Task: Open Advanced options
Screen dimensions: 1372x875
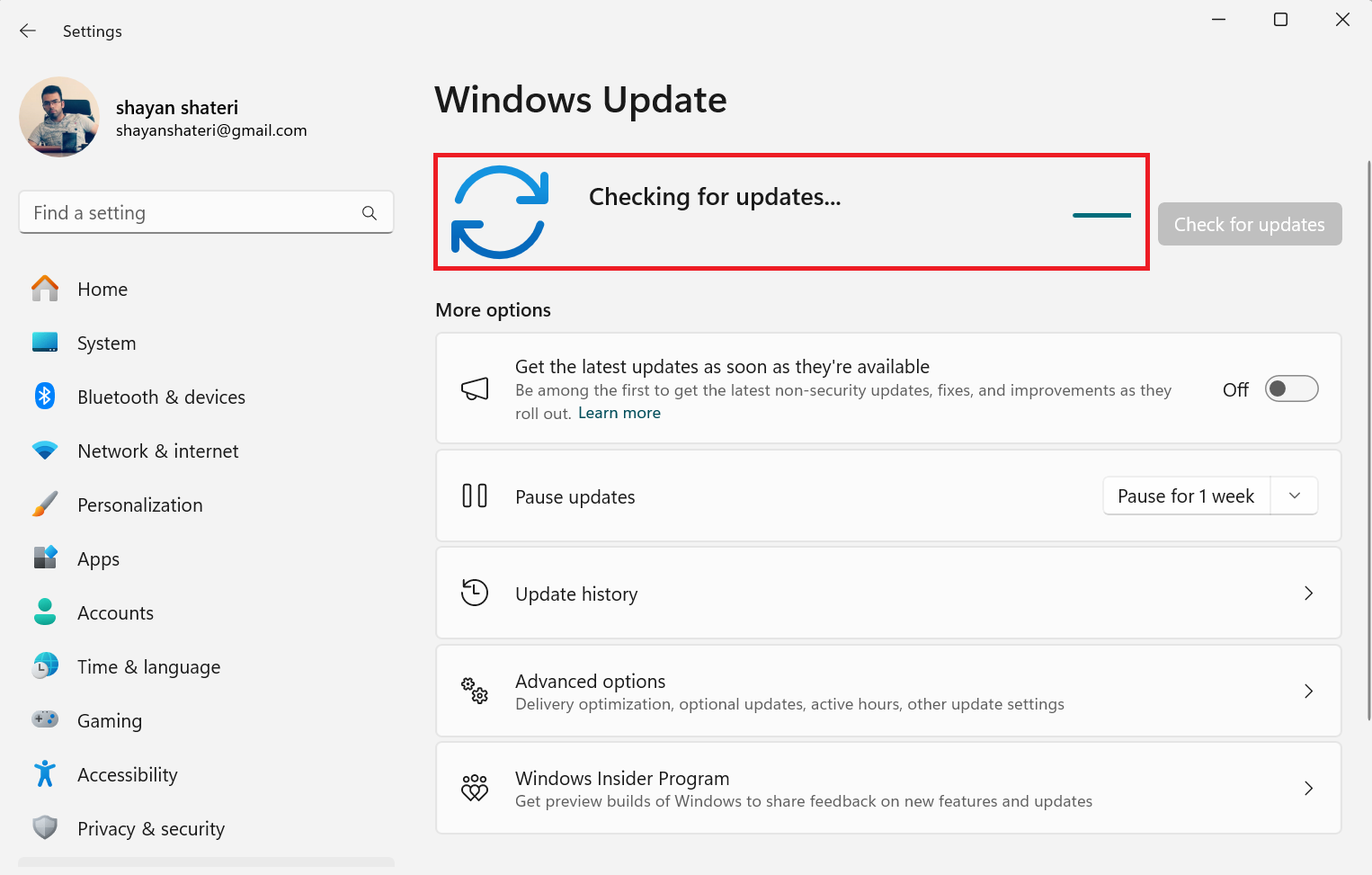Action: tap(888, 691)
